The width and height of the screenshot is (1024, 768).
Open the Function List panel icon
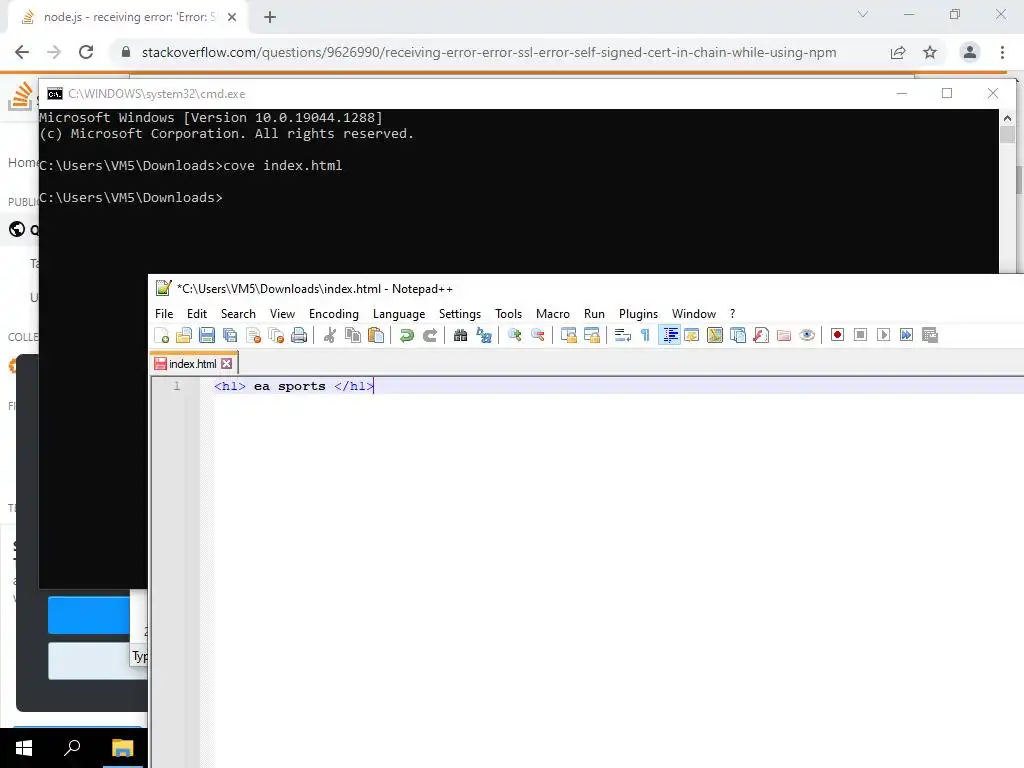tap(761, 335)
